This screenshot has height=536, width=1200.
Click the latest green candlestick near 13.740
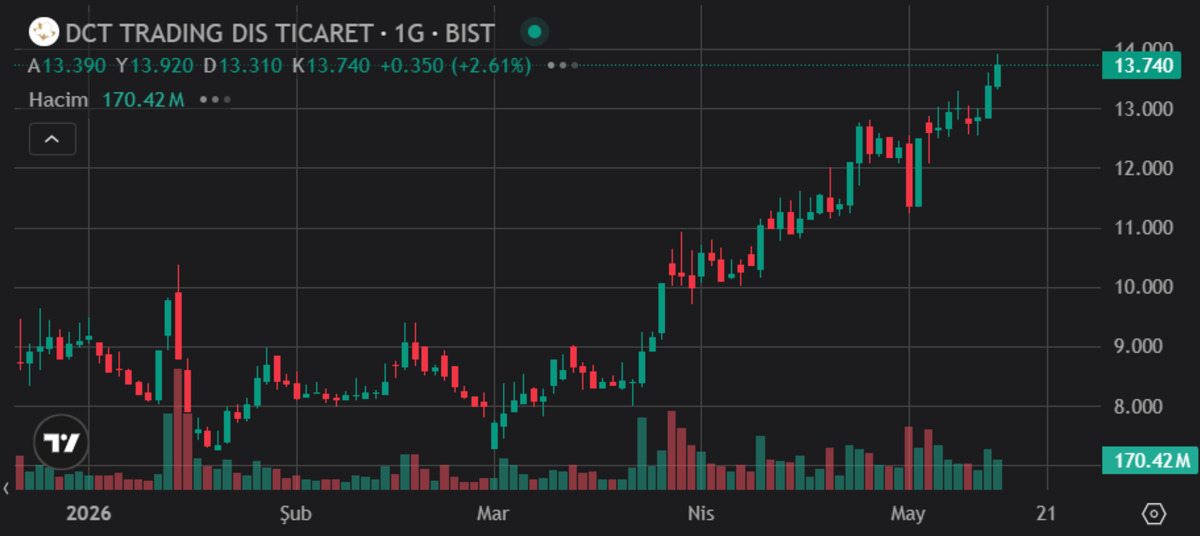point(997,75)
